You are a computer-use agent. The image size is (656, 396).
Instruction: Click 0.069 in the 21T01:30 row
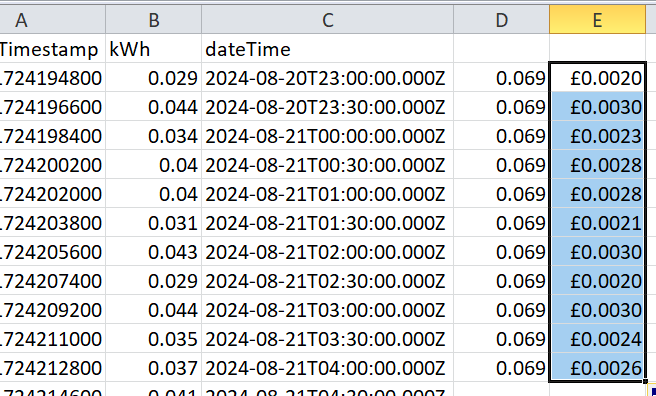click(502, 223)
